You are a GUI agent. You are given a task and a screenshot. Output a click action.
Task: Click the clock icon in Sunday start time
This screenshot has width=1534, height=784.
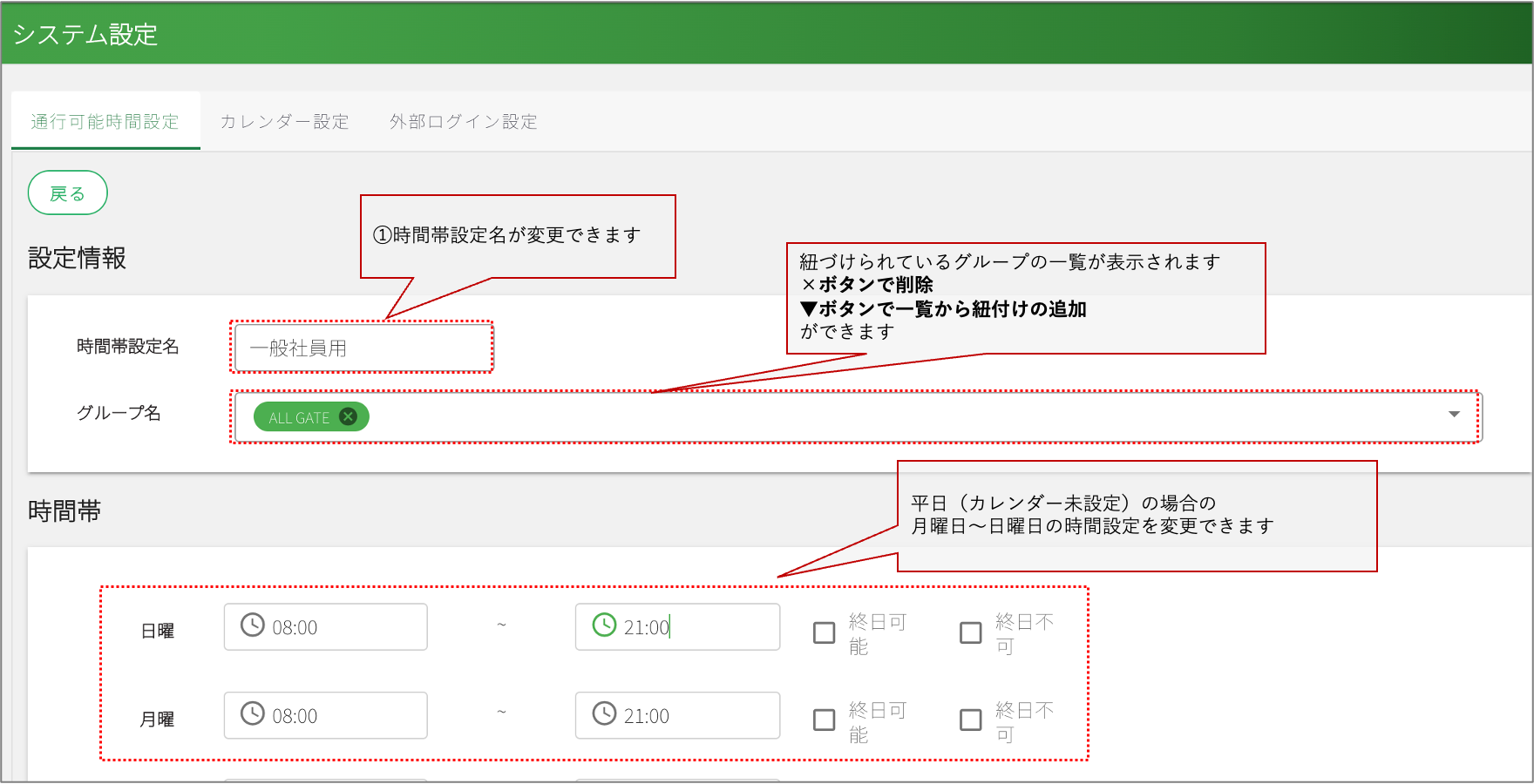tap(252, 625)
